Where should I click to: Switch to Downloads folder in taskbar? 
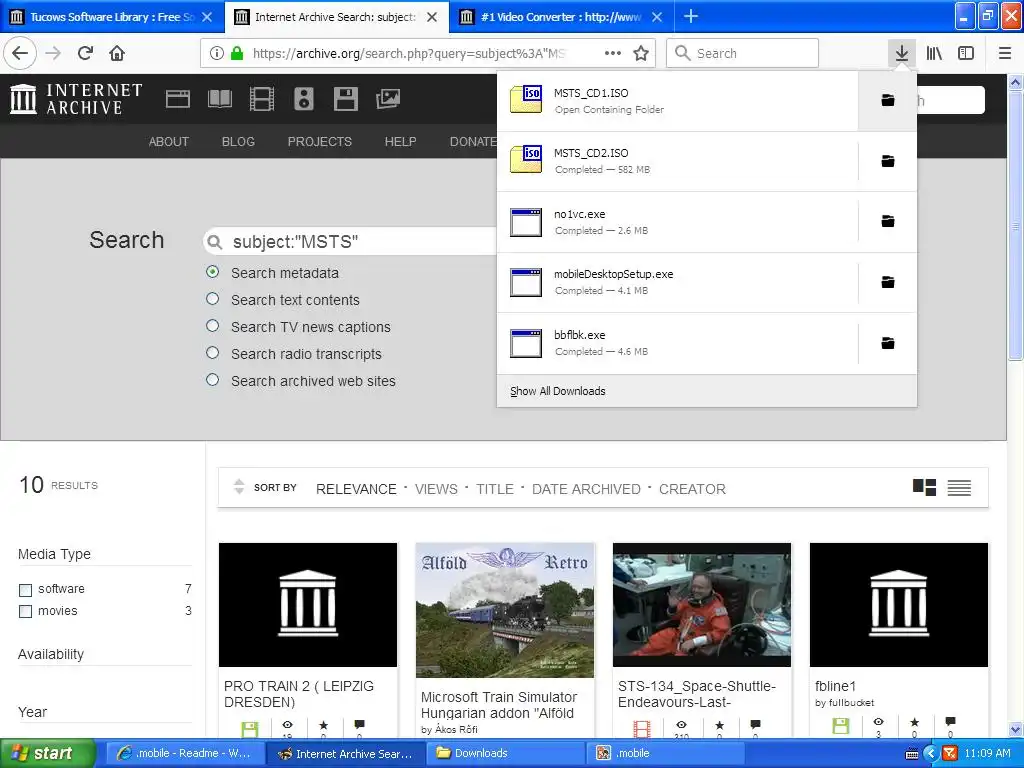[x=505, y=753]
